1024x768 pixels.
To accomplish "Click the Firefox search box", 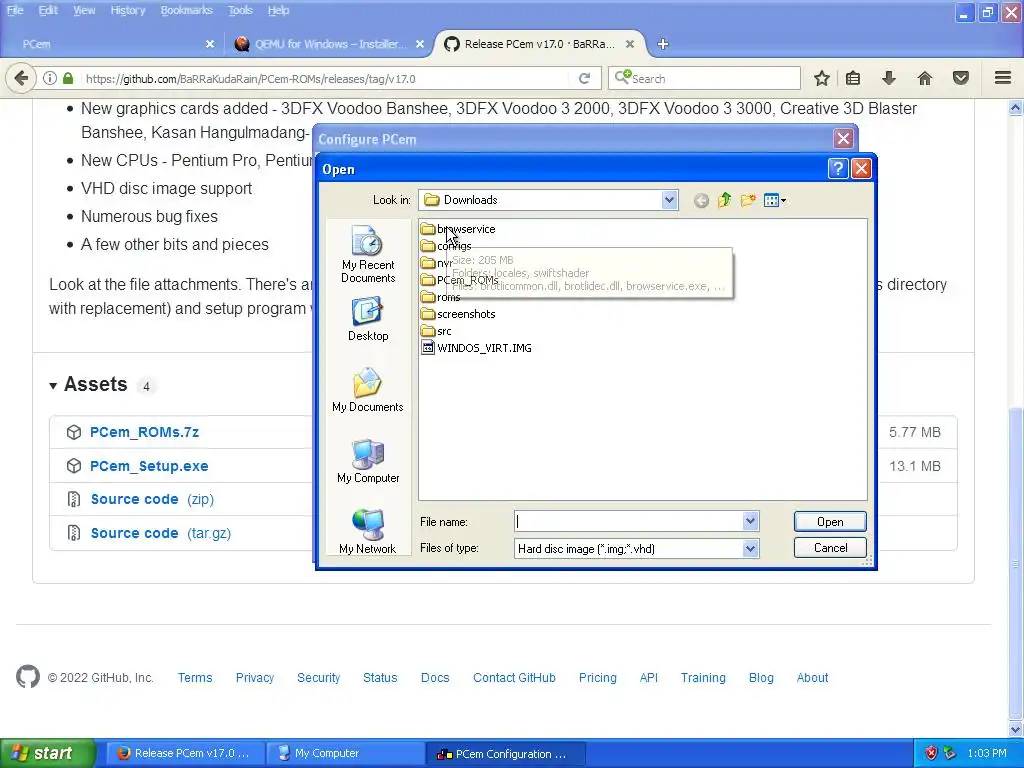I will coord(704,78).
